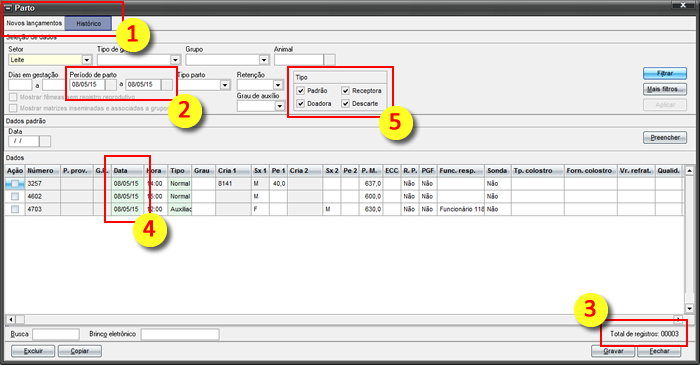Click the Período de parto end date field
700x365 pixels.
point(143,85)
